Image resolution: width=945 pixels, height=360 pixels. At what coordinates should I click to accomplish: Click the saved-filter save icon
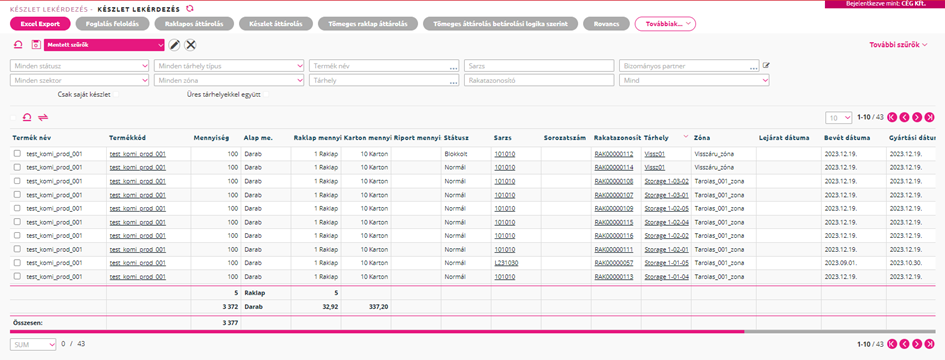[x=36, y=45]
